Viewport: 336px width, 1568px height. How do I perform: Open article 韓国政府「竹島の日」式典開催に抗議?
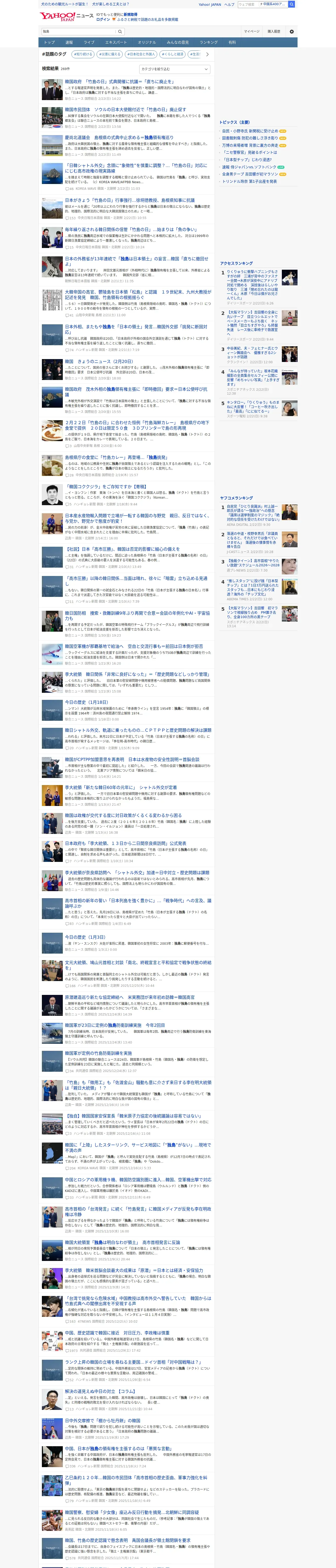[x=120, y=82]
